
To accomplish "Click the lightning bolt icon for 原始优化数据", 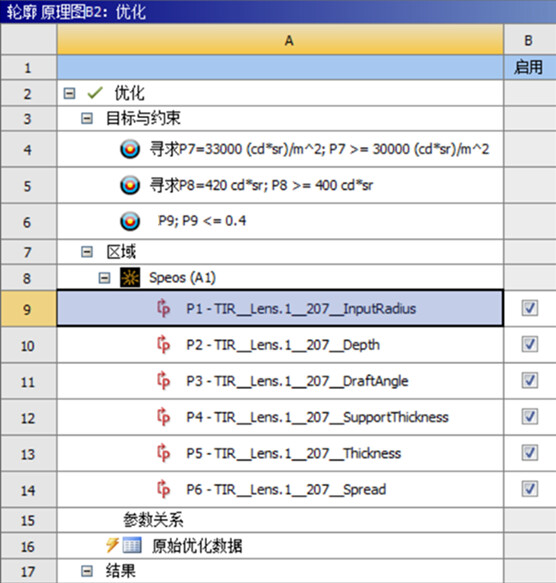I will pyautogui.click(x=112, y=545).
